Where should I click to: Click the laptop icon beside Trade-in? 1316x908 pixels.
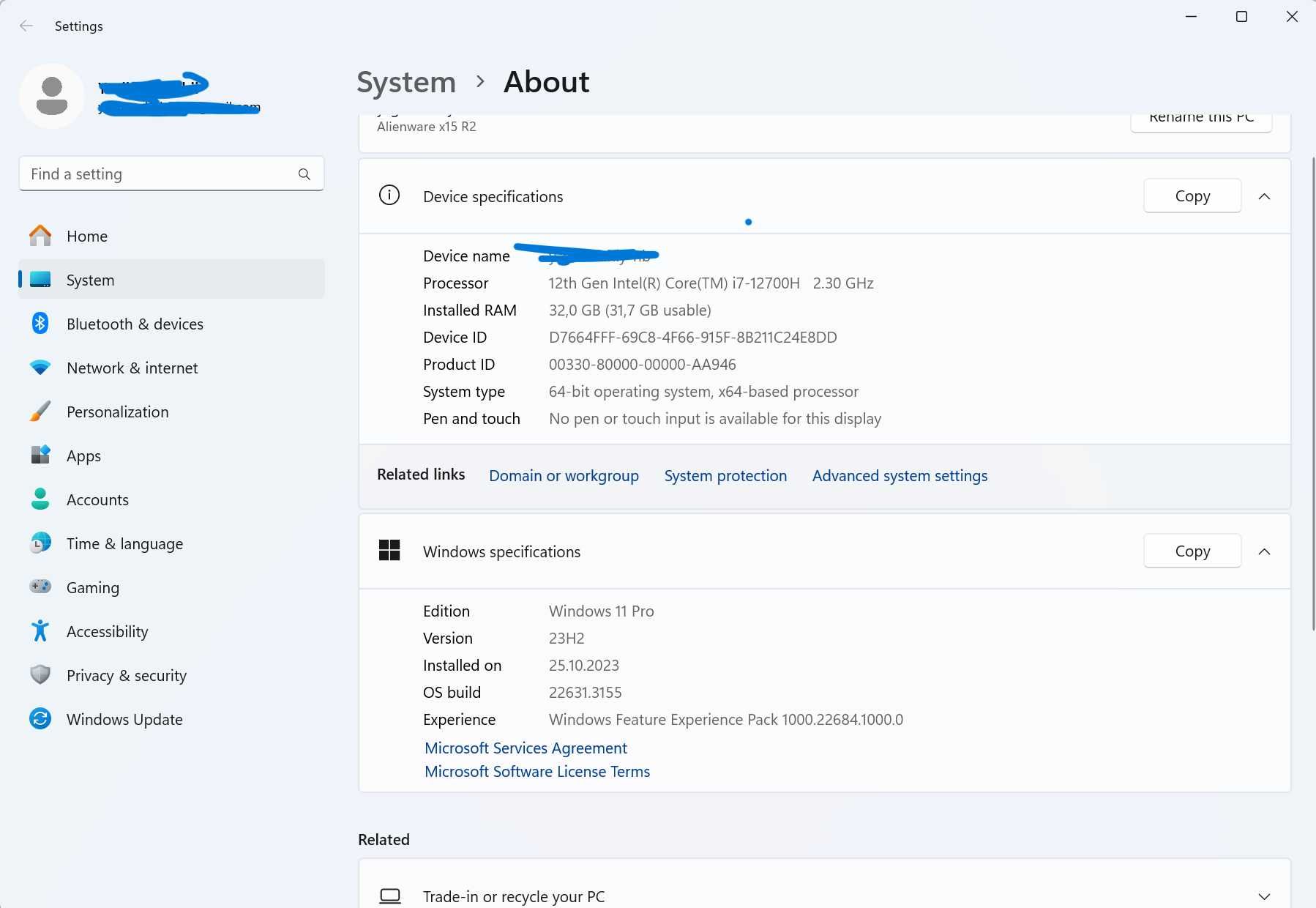(x=390, y=896)
